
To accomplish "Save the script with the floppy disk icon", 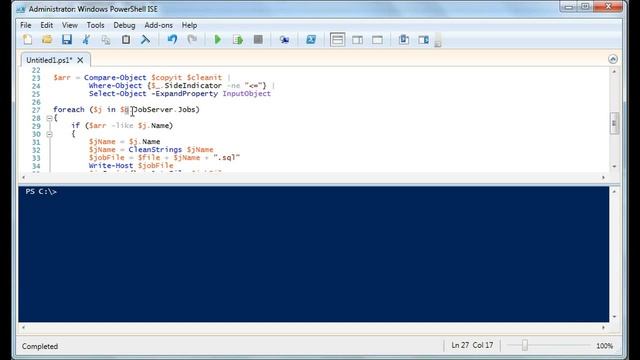I will click(67, 40).
